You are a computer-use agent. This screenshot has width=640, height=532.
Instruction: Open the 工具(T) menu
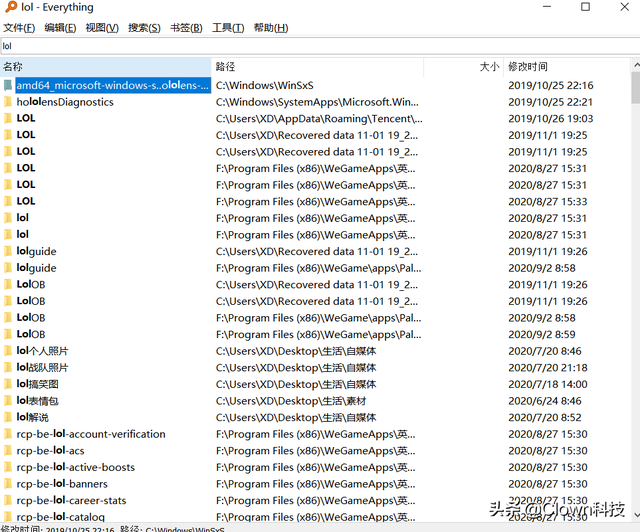pyautogui.click(x=228, y=28)
